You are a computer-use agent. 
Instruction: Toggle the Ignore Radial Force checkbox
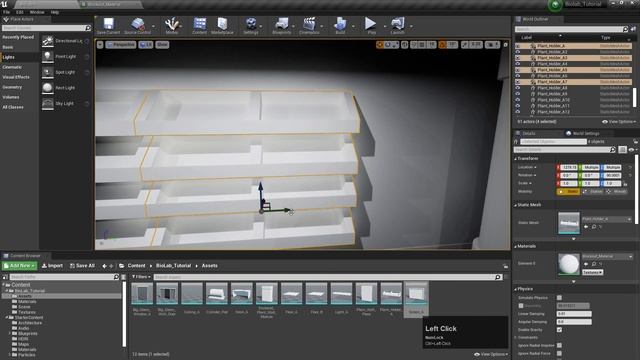559,353
